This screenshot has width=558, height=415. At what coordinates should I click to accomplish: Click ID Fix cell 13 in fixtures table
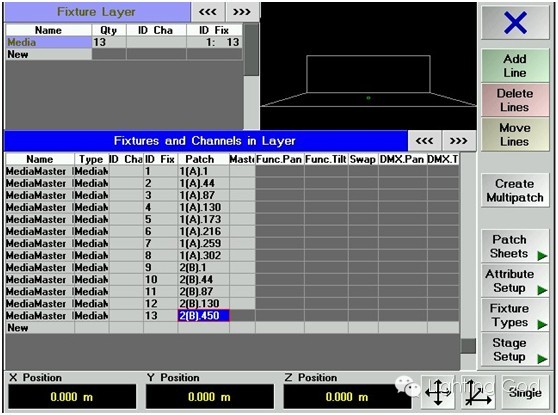(x=160, y=316)
